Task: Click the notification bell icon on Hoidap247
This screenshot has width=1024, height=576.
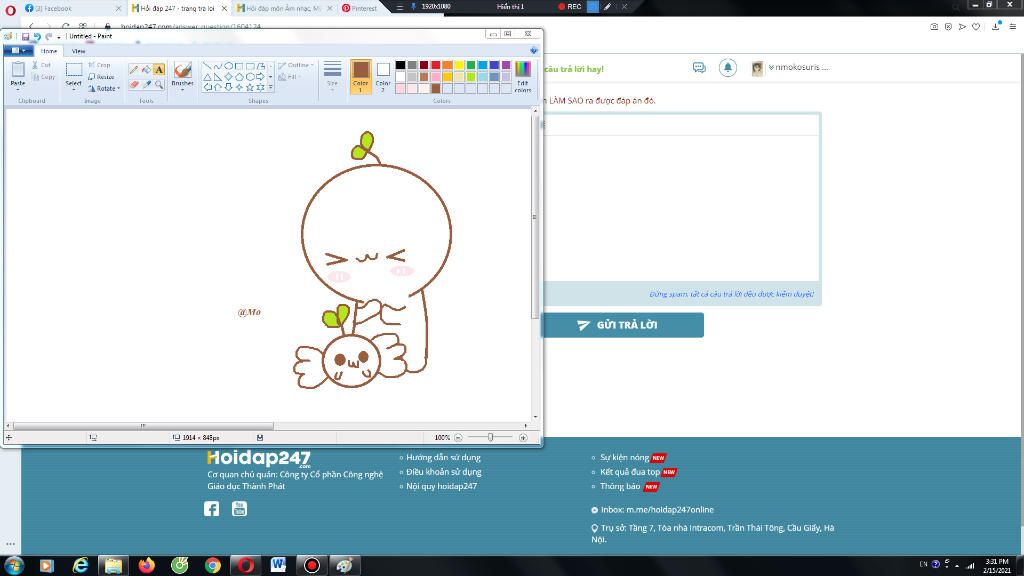Action: point(728,67)
